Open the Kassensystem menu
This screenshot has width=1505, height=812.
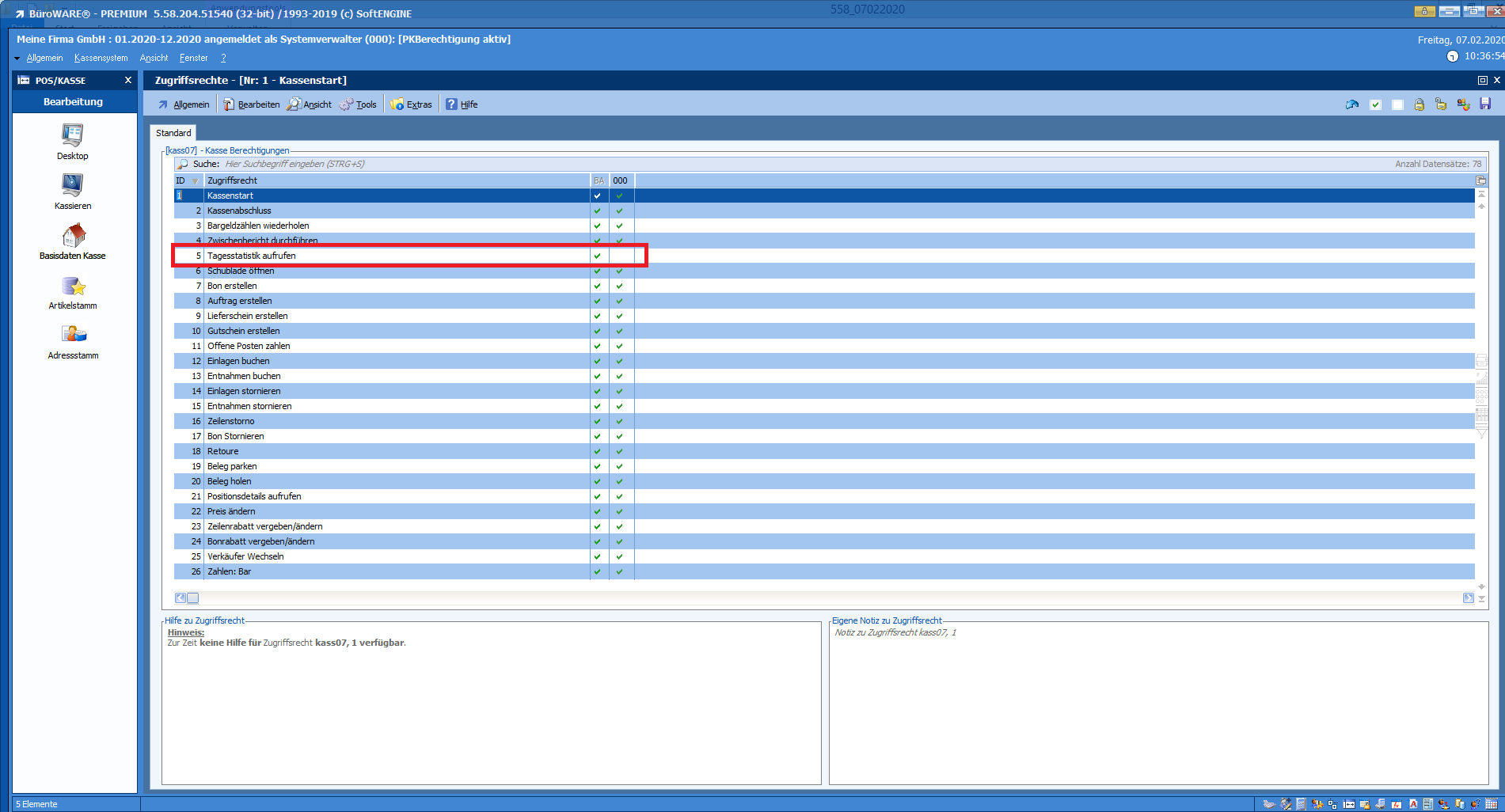(x=101, y=58)
